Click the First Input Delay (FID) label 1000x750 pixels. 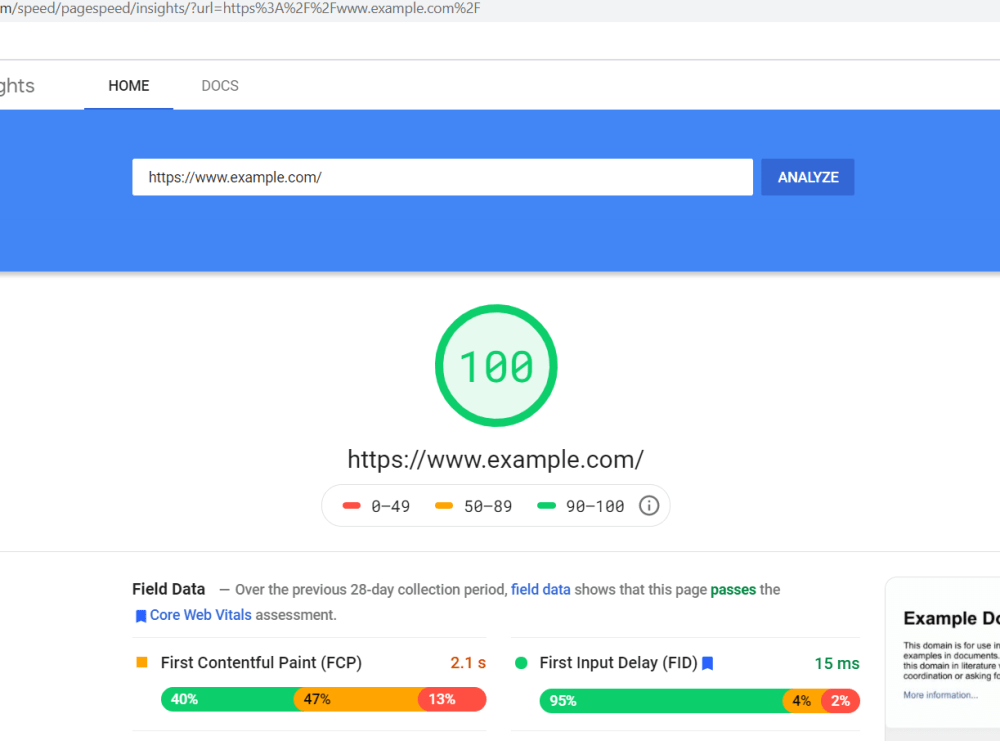(x=619, y=663)
